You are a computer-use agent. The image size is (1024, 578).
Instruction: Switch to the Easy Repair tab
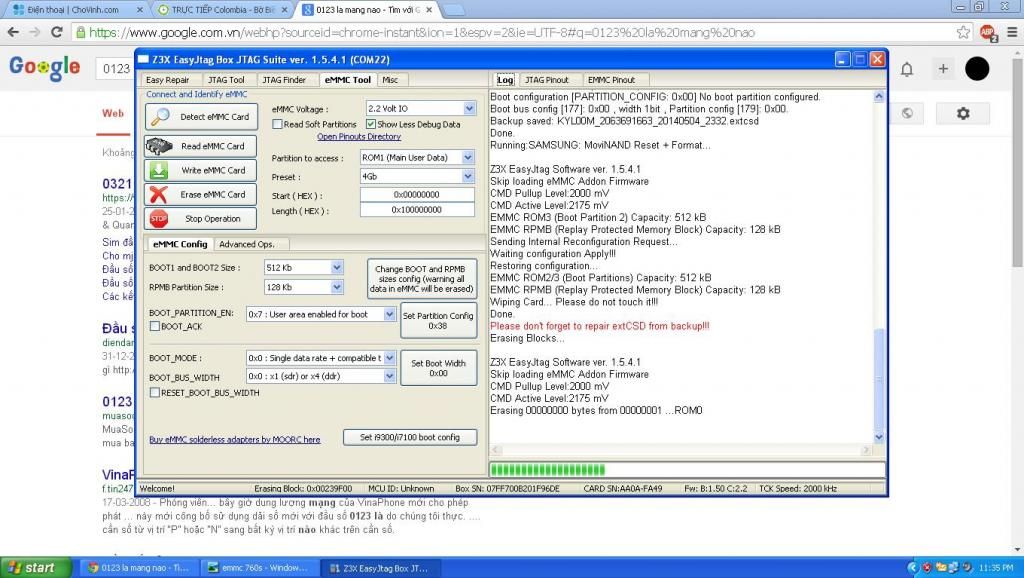[168, 80]
